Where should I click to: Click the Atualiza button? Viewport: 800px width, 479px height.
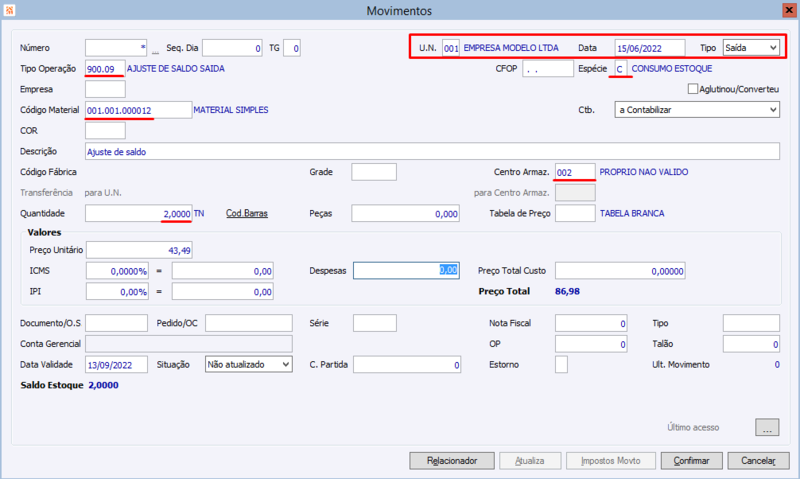[x=530, y=461]
